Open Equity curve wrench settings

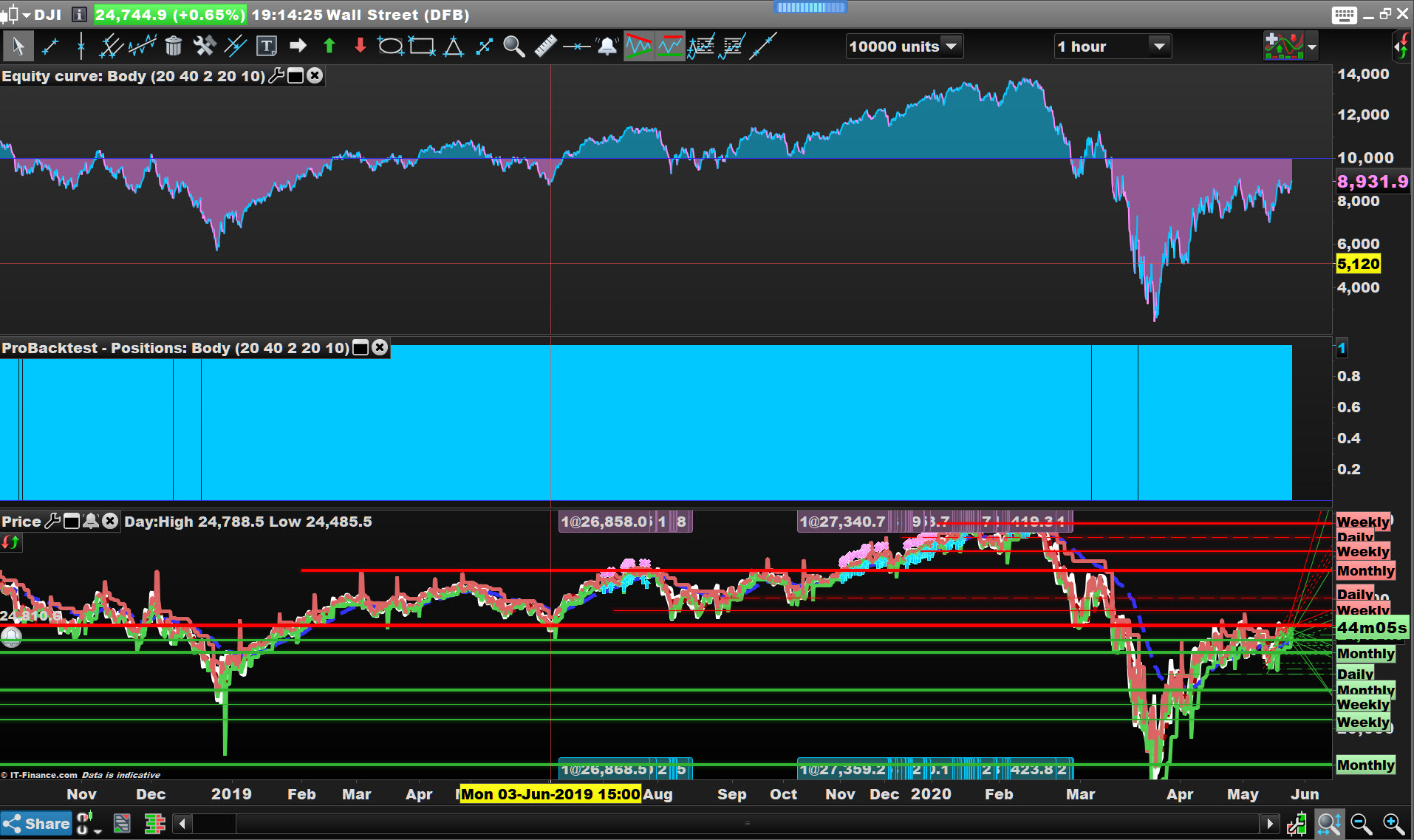click(x=276, y=75)
